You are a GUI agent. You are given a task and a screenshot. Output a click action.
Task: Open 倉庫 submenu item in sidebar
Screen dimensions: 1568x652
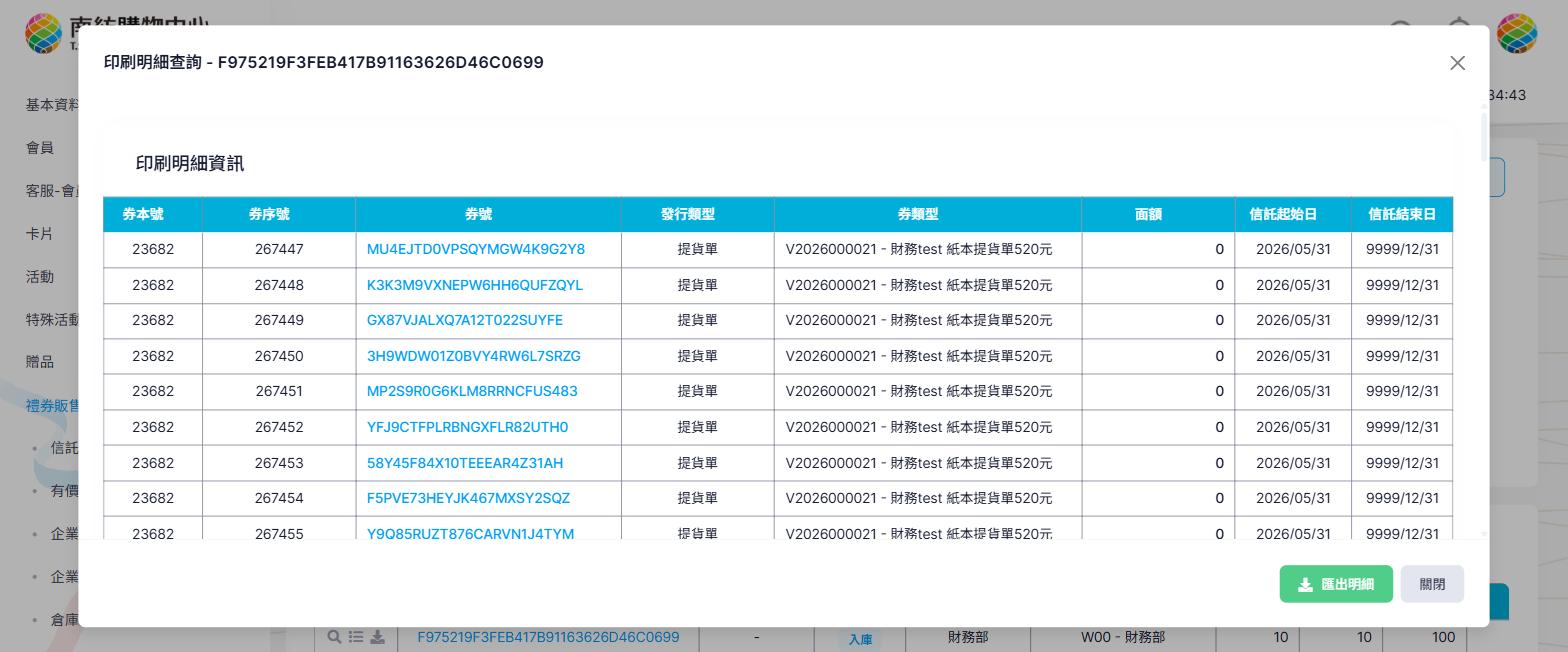click(x=64, y=620)
